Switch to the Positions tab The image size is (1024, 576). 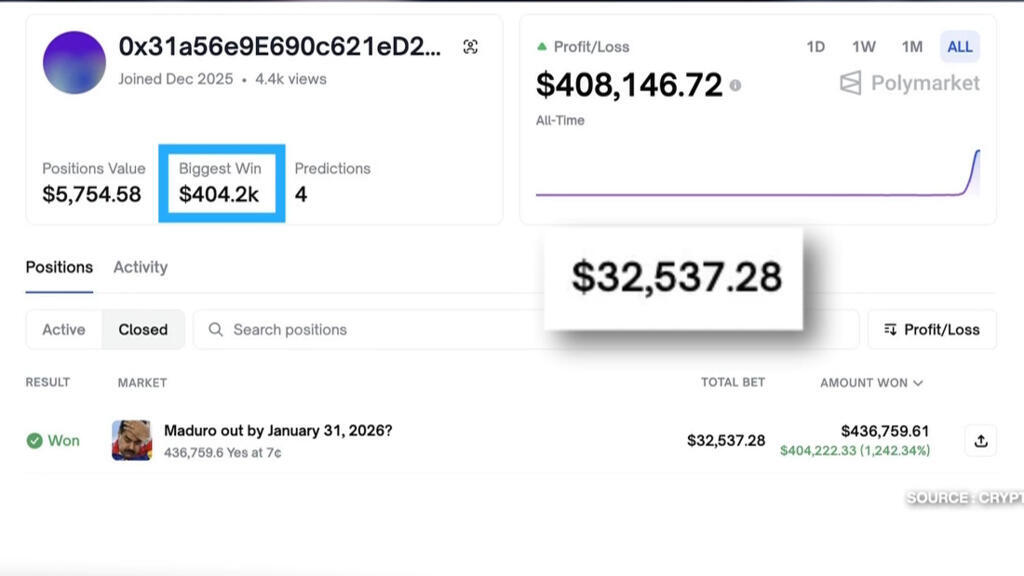[59, 267]
